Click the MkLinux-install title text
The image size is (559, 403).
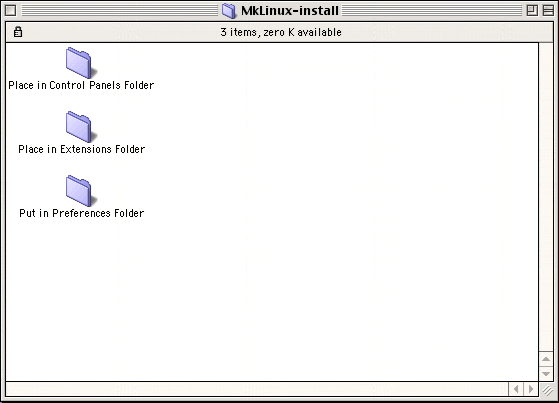(x=289, y=11)
